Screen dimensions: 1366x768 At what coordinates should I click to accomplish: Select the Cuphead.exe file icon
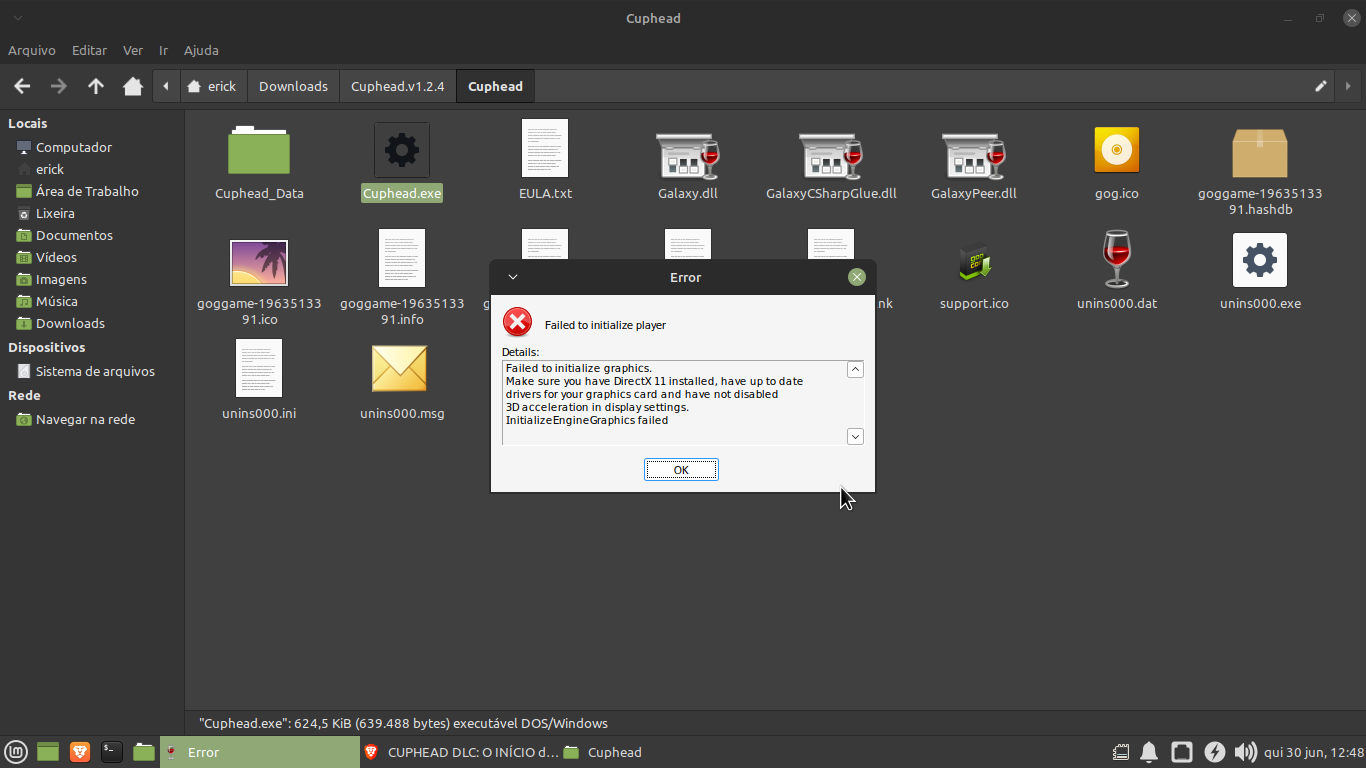tap(402, 150)
